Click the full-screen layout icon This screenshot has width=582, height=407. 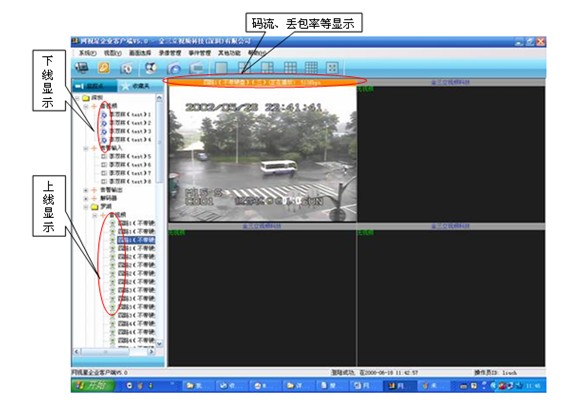coord(332,68)
